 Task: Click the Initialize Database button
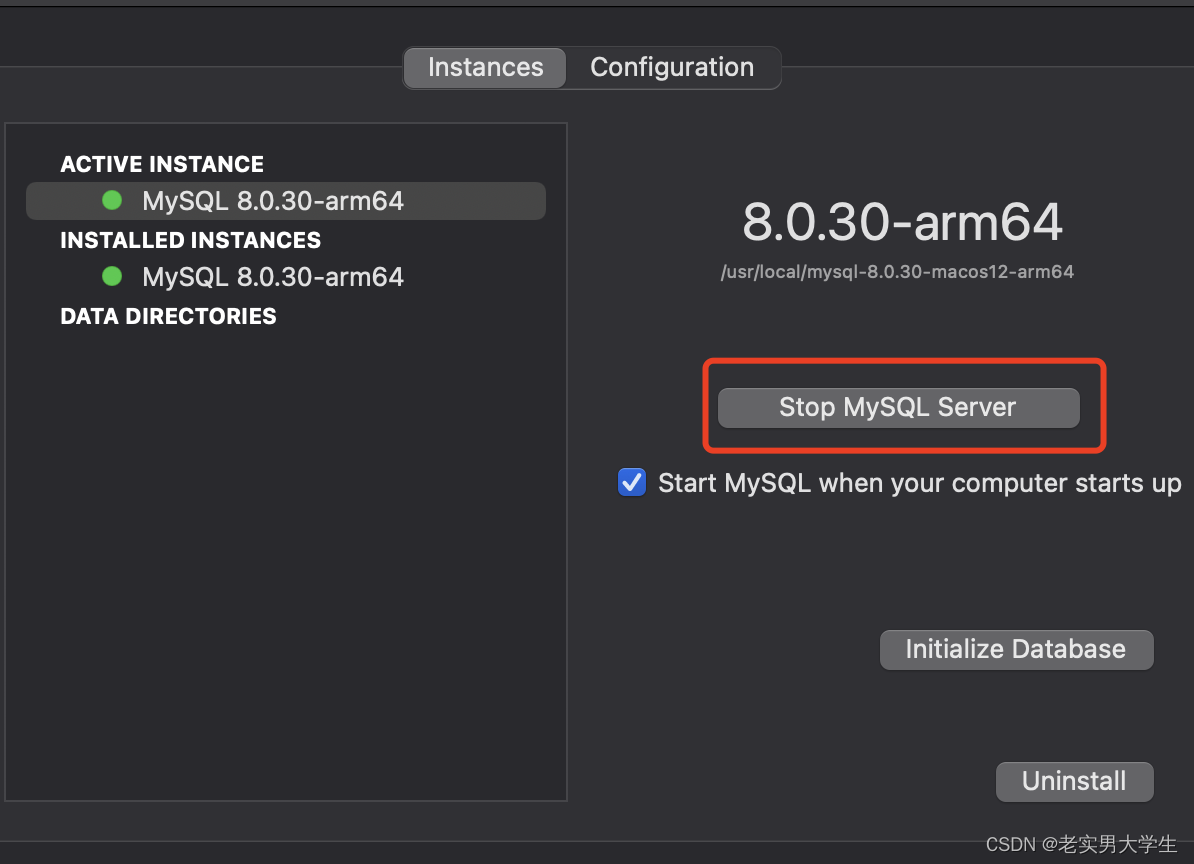(x=1016, y=649)
